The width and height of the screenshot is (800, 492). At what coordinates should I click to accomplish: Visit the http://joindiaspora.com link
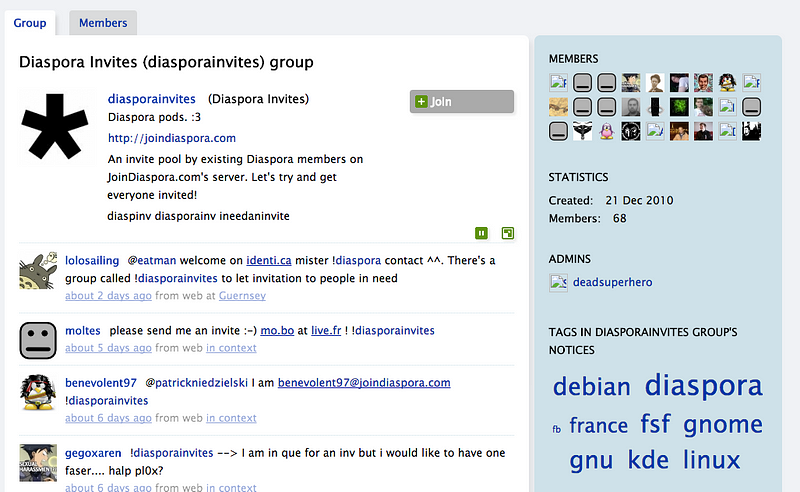click(x=171, y=138)
